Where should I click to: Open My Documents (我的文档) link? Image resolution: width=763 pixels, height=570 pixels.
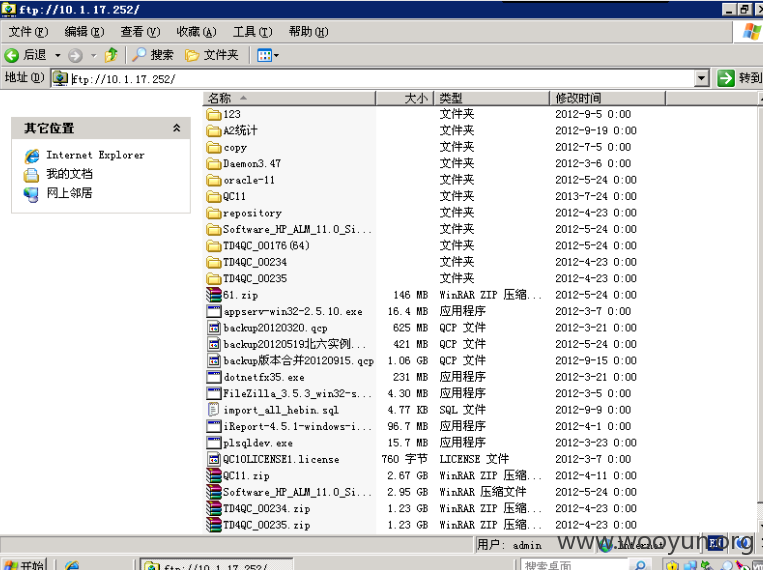tap(69, 174)
